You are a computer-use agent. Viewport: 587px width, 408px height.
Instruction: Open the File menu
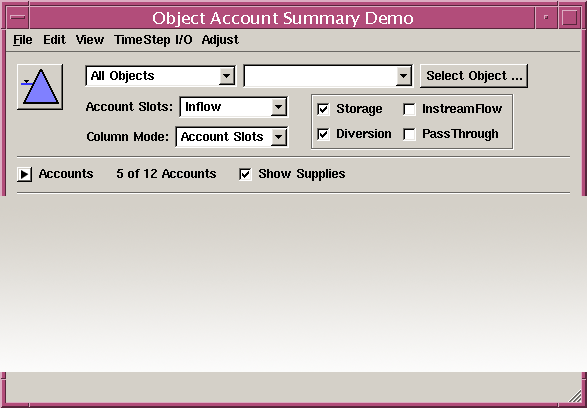22,40
